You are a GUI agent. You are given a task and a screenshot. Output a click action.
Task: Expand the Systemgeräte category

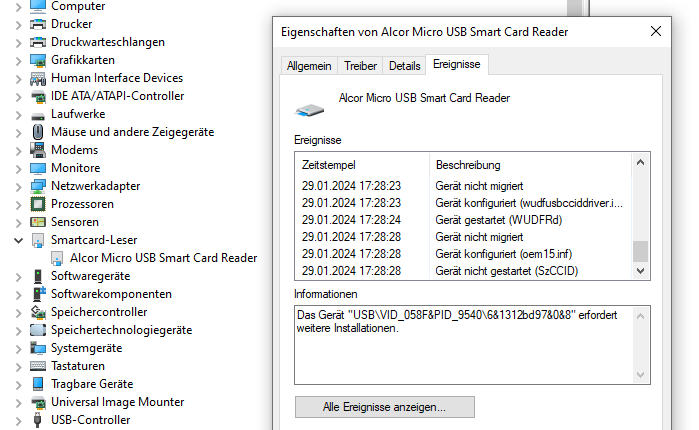pyautogui.click(x=18, y=348)
